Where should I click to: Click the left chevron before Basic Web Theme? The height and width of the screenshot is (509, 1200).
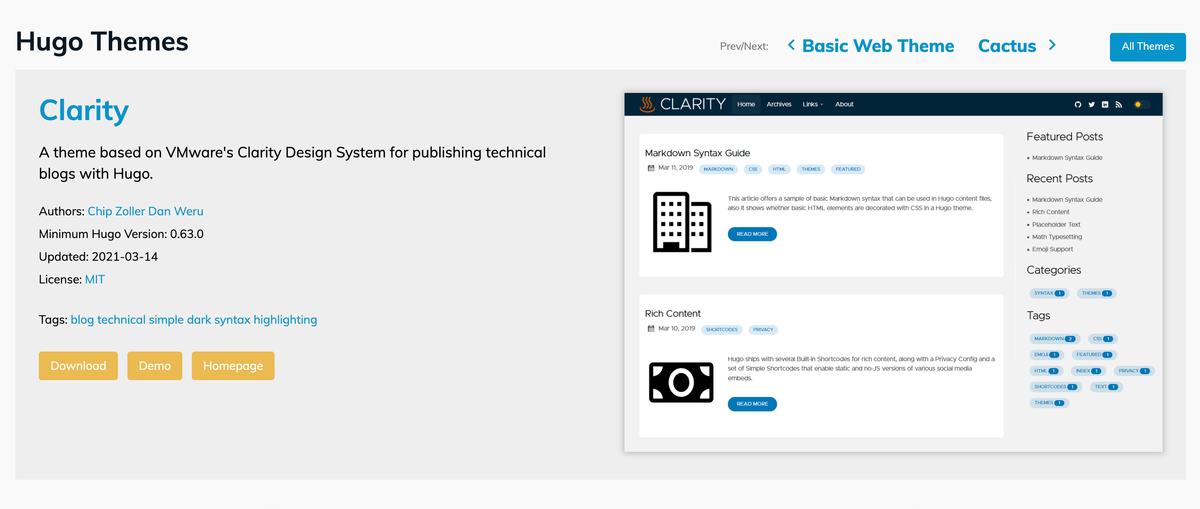pyautogui.click(x=791, y=45)
